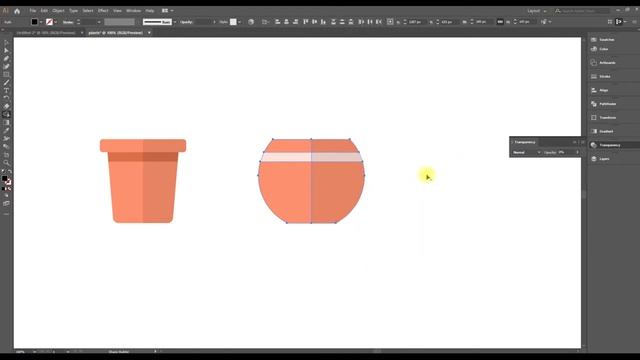Open the Select menu

click(x=88, y=11)
